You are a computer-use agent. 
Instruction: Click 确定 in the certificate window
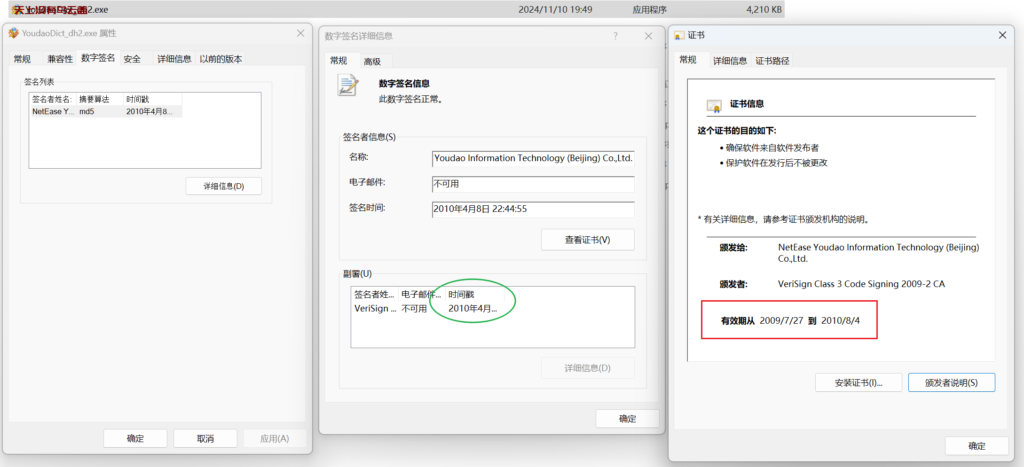(977, 446)
